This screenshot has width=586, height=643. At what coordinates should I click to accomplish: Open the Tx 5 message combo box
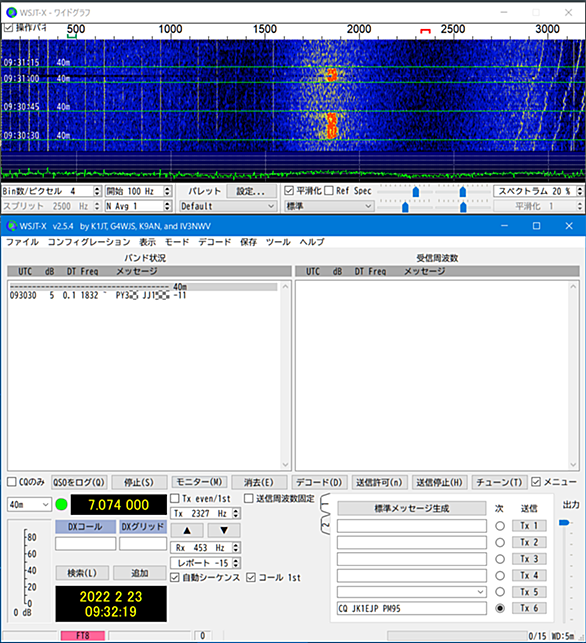[412, 592]
